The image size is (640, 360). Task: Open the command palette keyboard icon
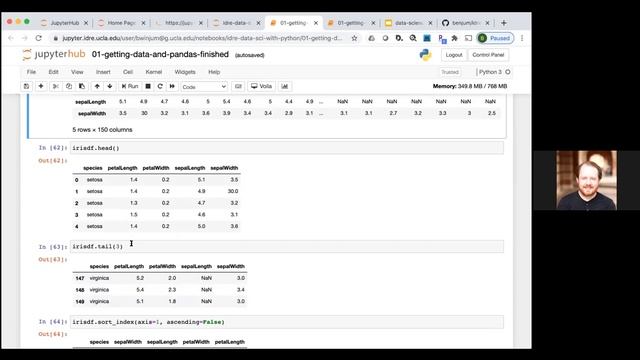point(238,86)
